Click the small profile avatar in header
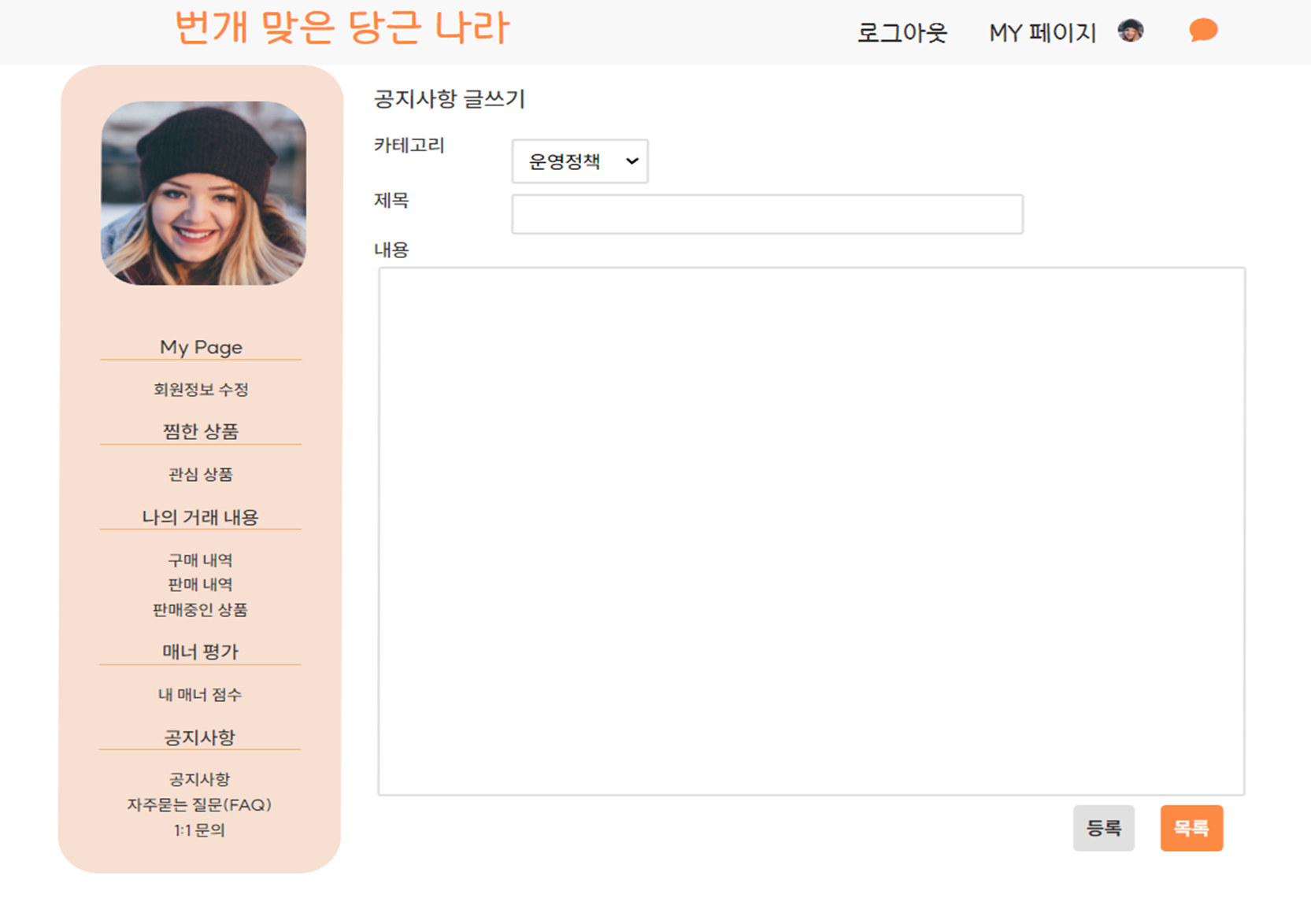This screenshot has width=1311, height=924. pos(1131,31)
